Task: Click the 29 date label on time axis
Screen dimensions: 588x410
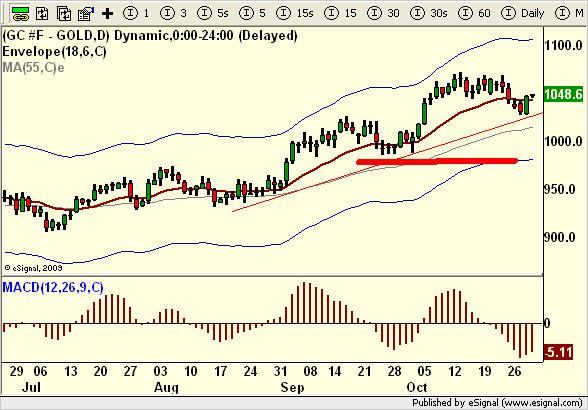Action: pyautogui.click(x=17, y=371)
